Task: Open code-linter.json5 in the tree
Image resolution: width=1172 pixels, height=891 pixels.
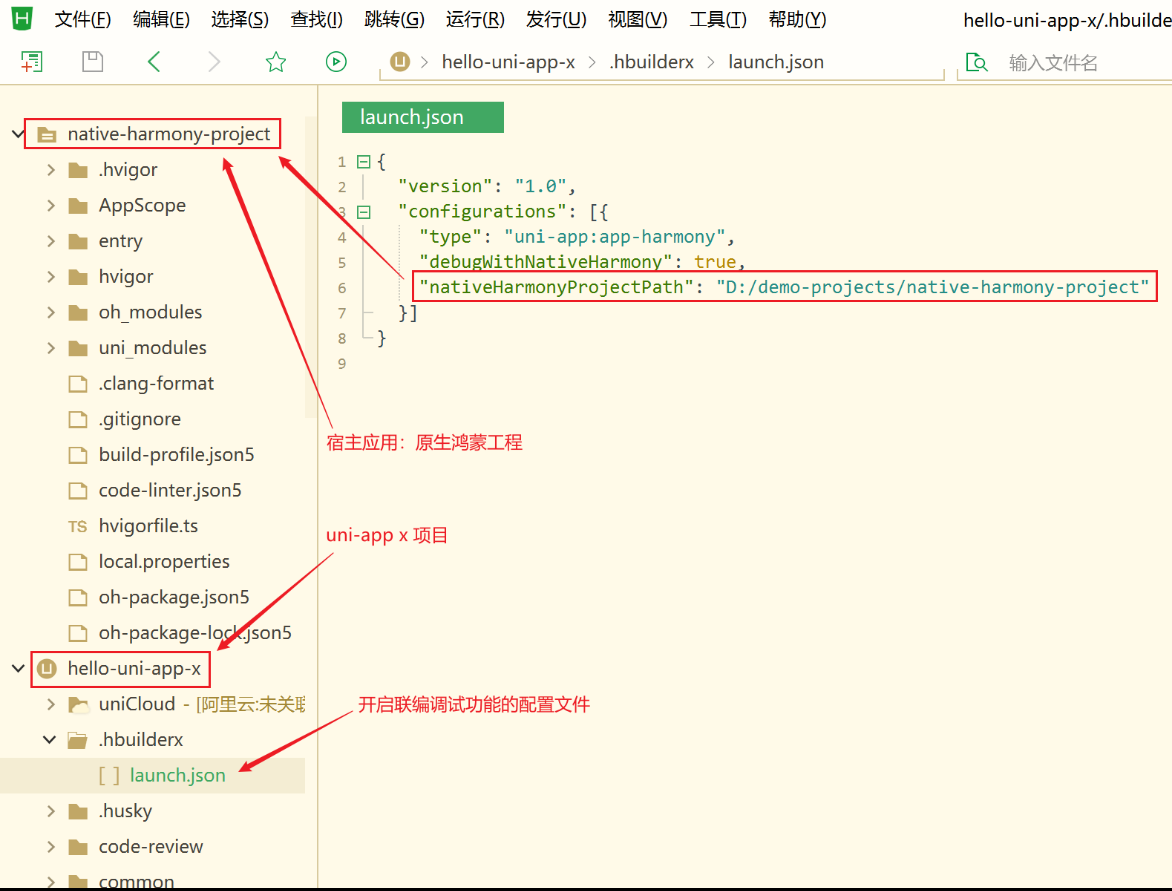Action: coord(170,490)
